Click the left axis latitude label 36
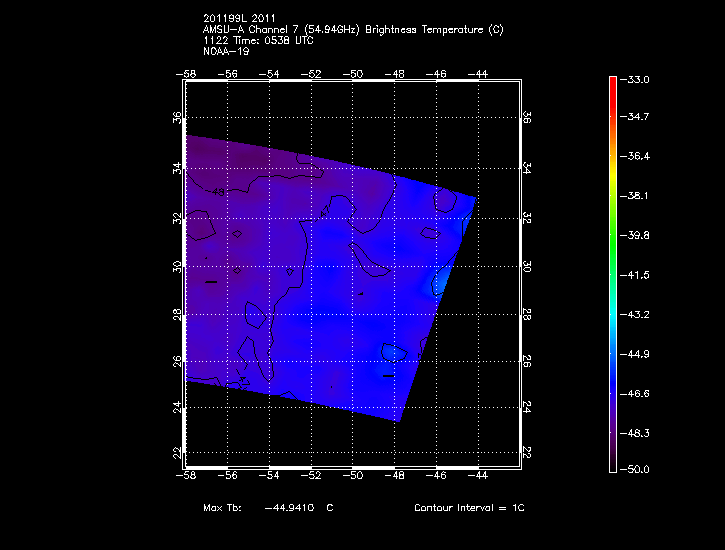The width and height of the screenshot is (725, 550). [177, 117]
